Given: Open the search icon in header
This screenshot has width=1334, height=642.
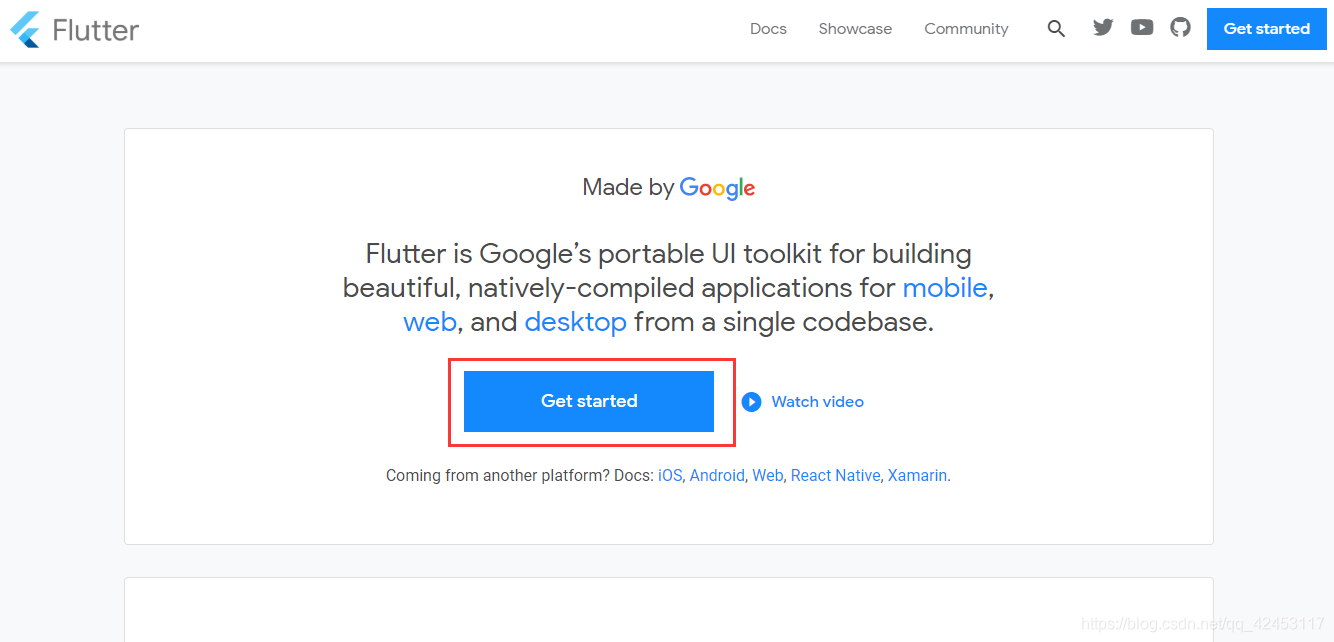Looking at the screenshot, I should [1056, 29].
